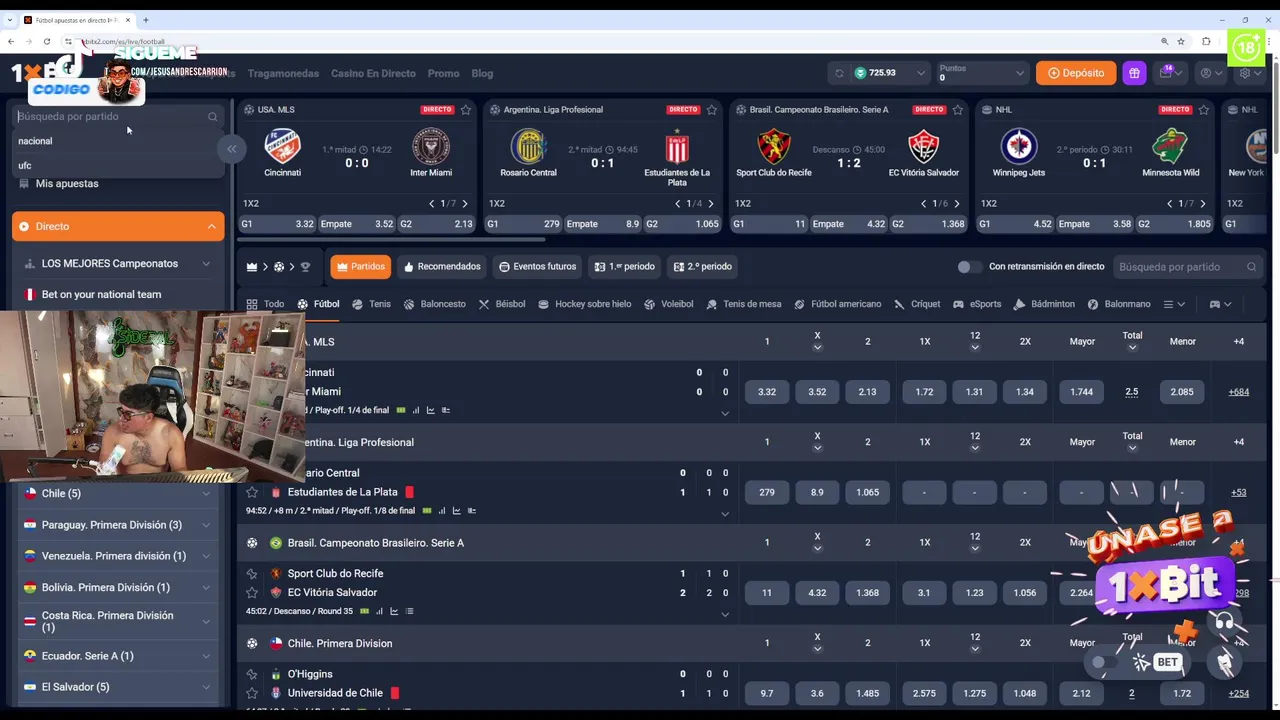Open the Puntos dropdown

coord(982,73)
